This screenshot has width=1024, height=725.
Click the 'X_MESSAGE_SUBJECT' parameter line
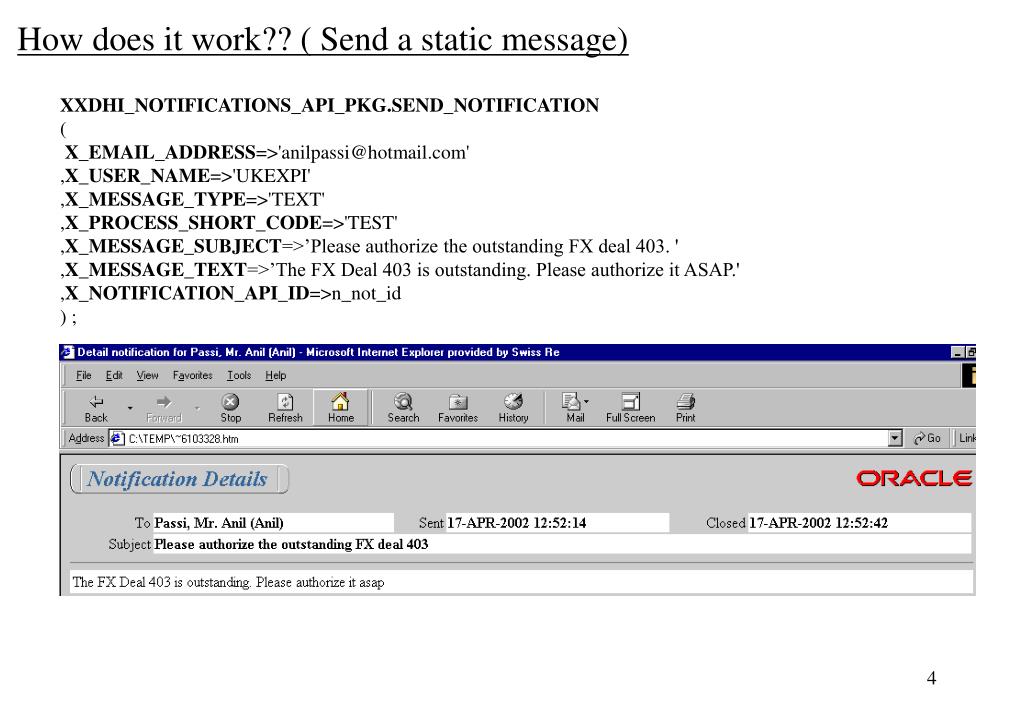click(x=370, y=247)
